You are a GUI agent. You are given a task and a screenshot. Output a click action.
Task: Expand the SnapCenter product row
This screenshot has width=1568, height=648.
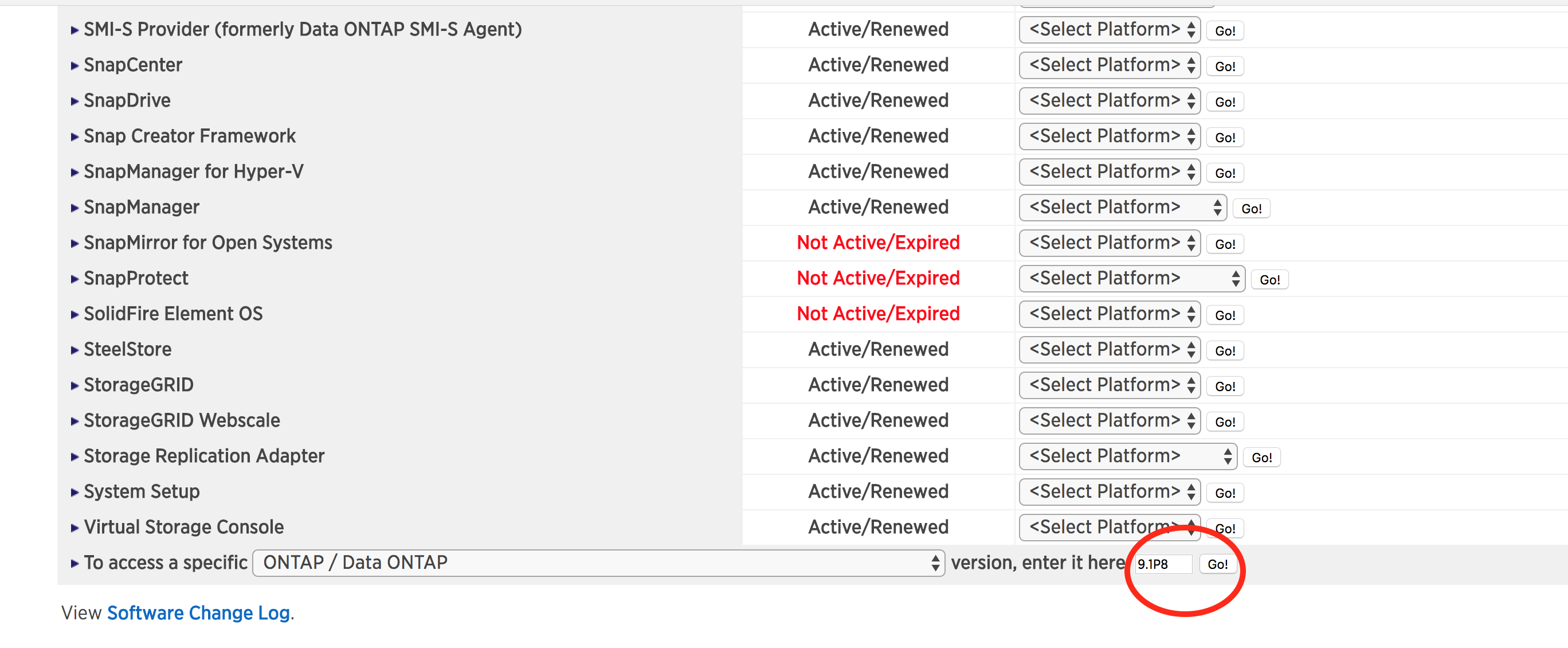click(x=75, y=66)
